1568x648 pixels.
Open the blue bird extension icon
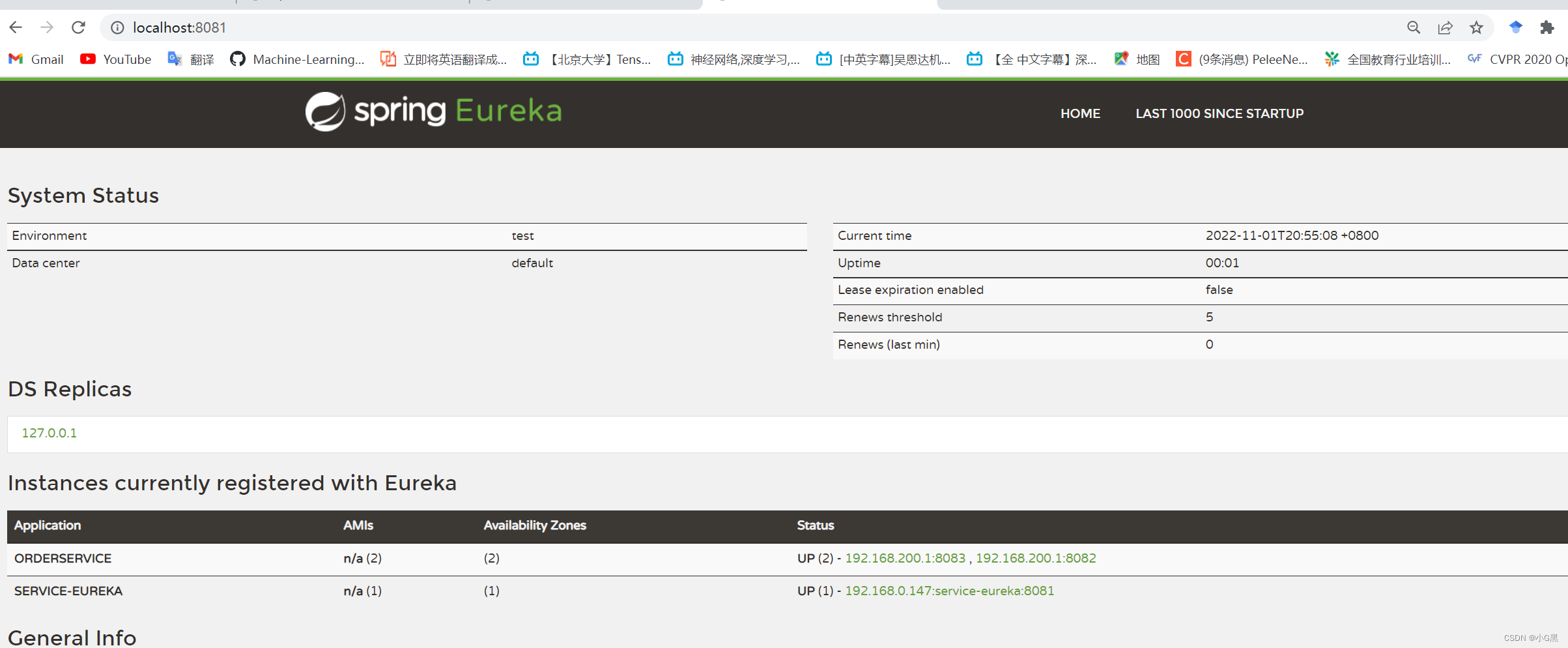pyautogui.click(x=1516, y=27)
